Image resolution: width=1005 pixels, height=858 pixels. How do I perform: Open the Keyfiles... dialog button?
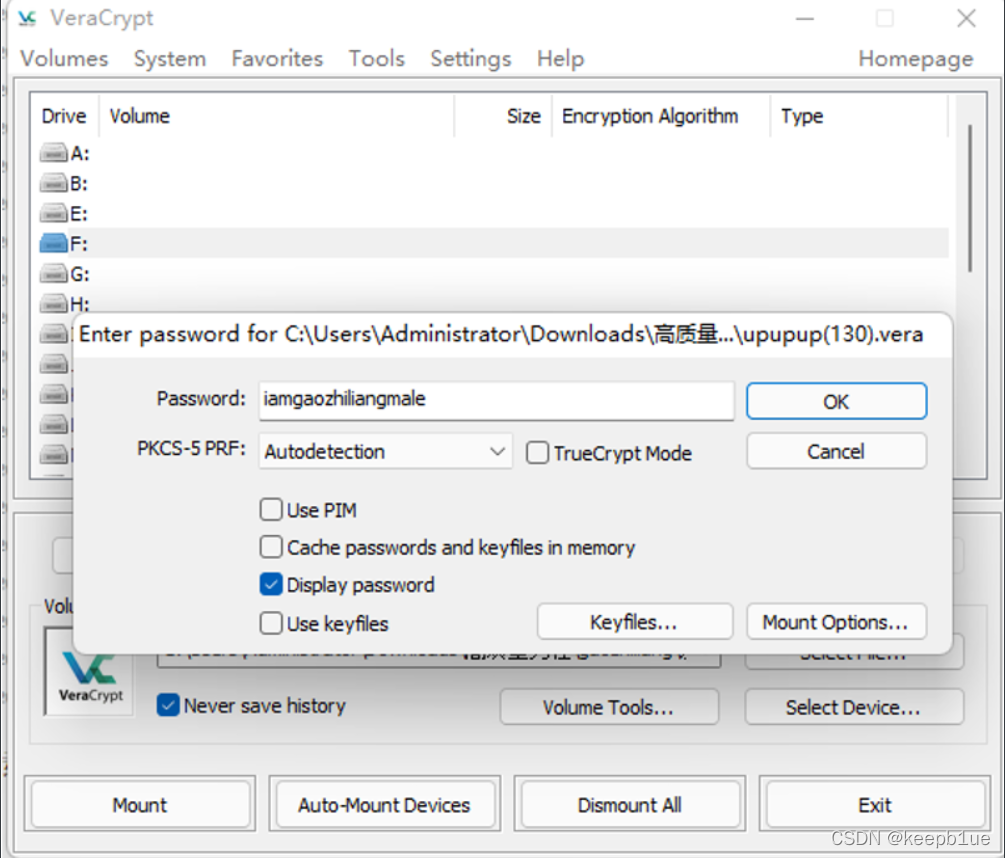point(635,622)
